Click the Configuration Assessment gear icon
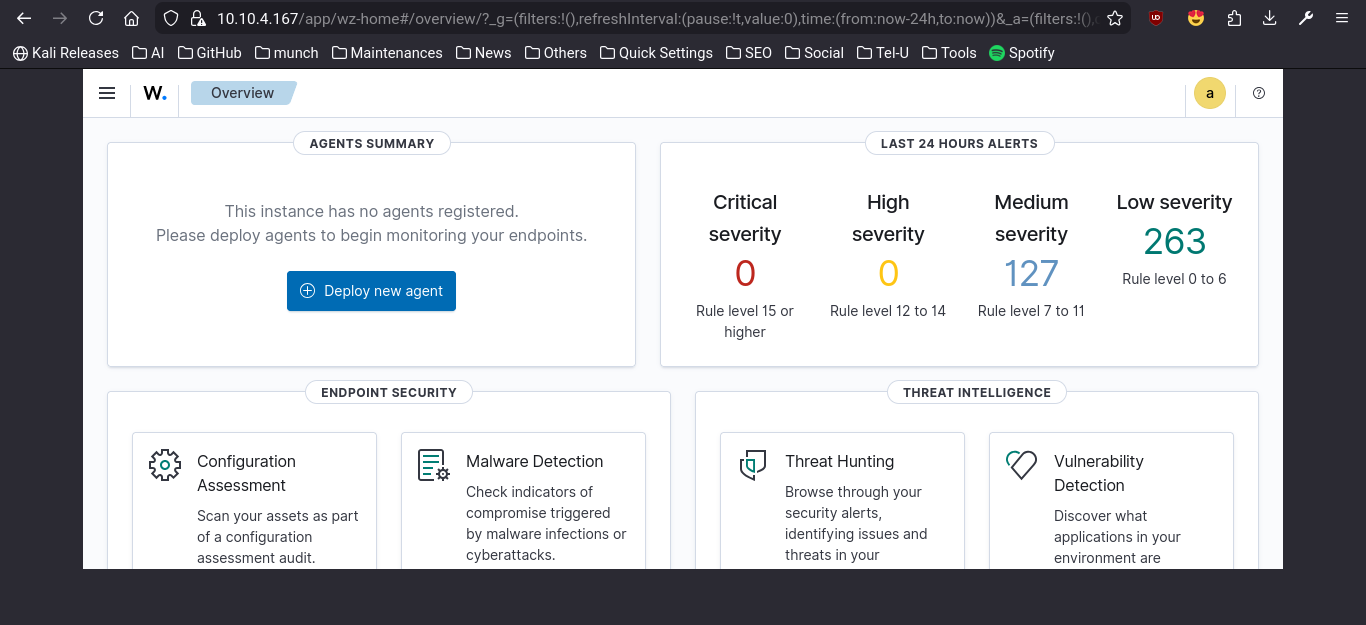The image size is (1366, 625). coord(165,465)
